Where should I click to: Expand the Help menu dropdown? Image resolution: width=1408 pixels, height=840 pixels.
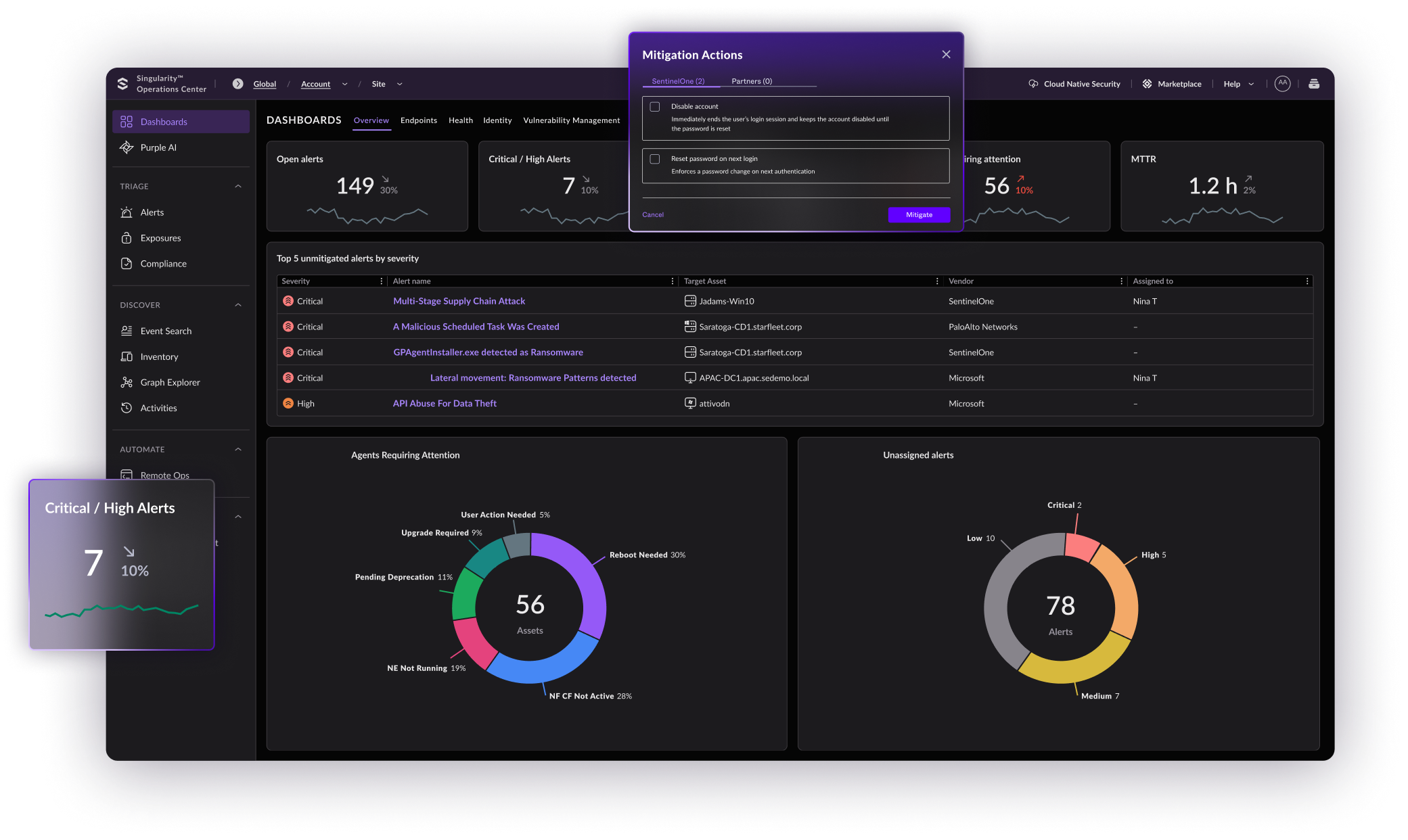pyautogui.click(x=1251, y=85)
